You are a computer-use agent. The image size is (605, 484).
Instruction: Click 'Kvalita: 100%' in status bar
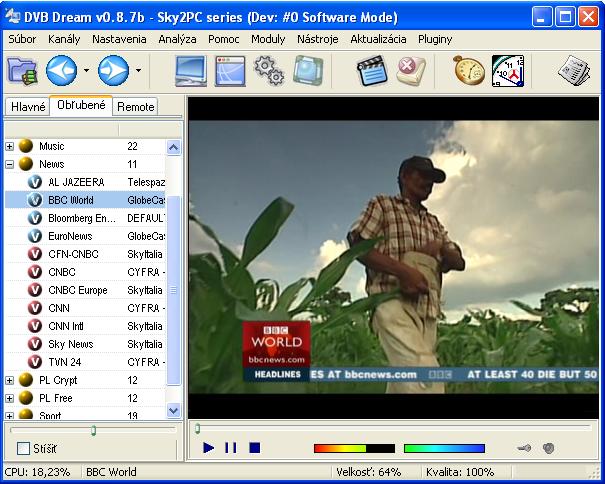(x=460, y=472)
